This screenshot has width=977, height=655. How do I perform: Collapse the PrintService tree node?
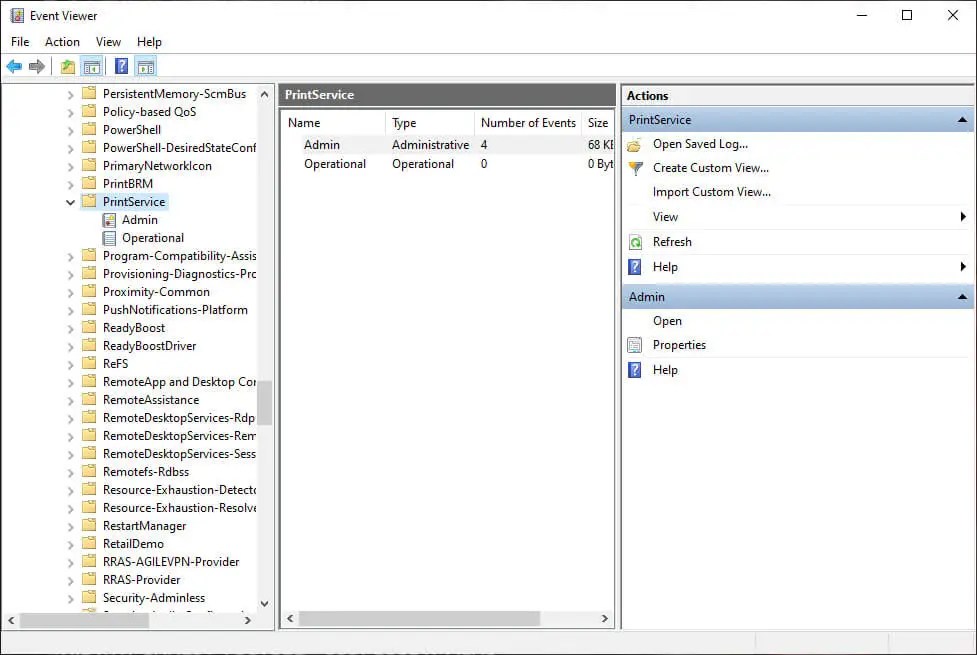70,201
